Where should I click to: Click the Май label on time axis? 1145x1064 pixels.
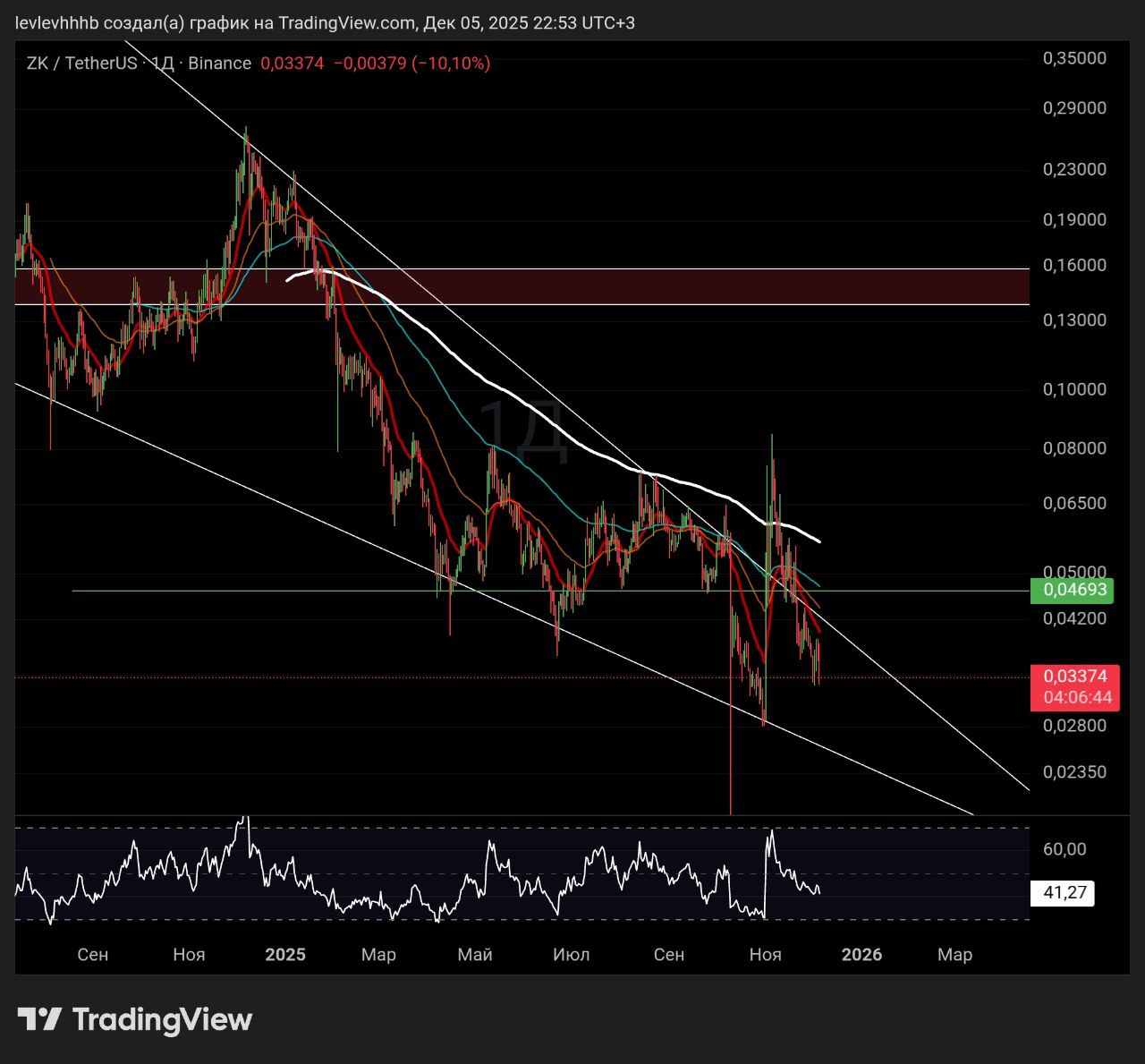click(x=475, y=955)
